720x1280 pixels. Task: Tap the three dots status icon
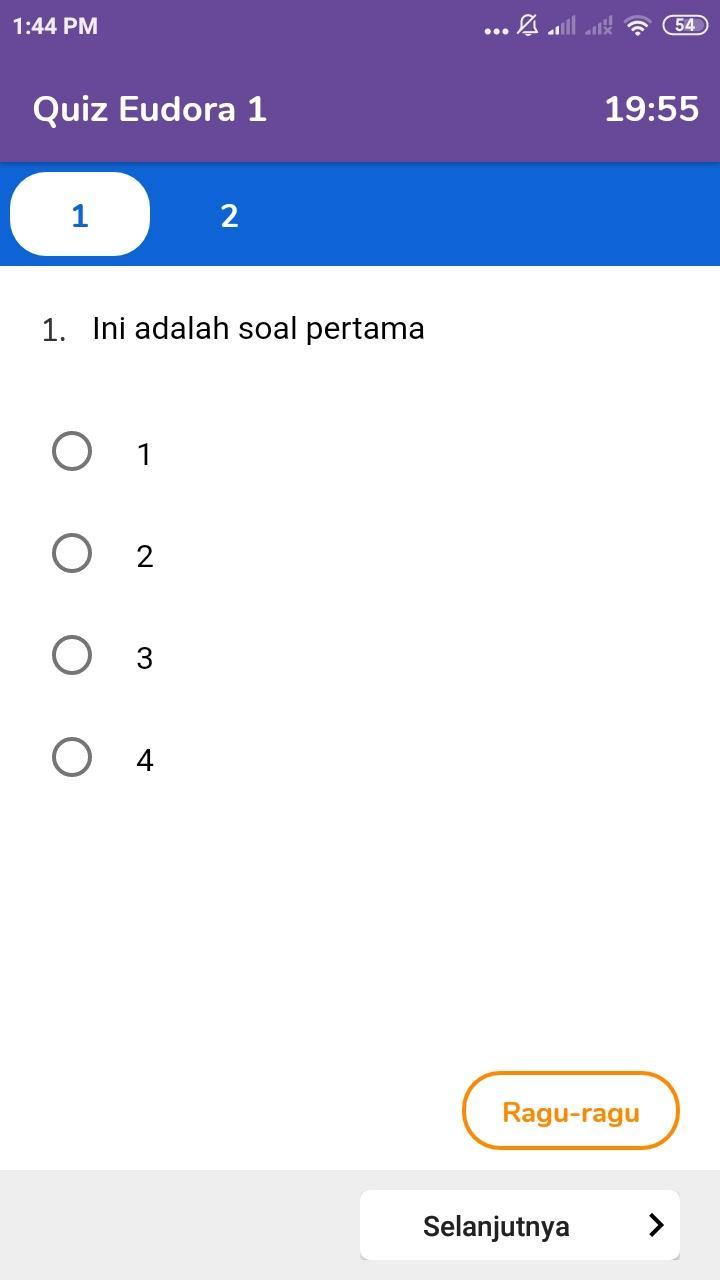coord(496,31)
